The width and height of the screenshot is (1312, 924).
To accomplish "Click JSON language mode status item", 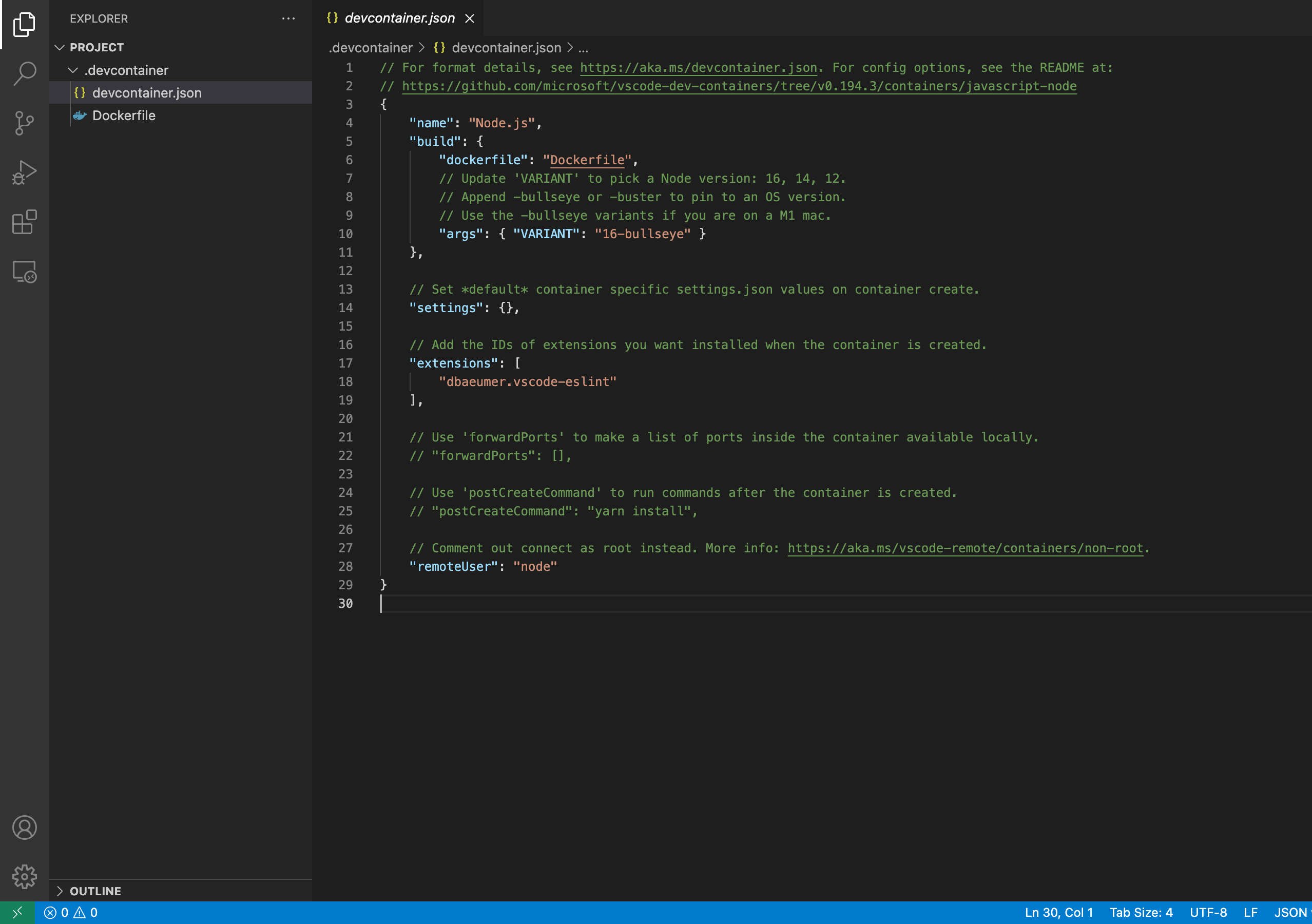I will (1291, 913).
